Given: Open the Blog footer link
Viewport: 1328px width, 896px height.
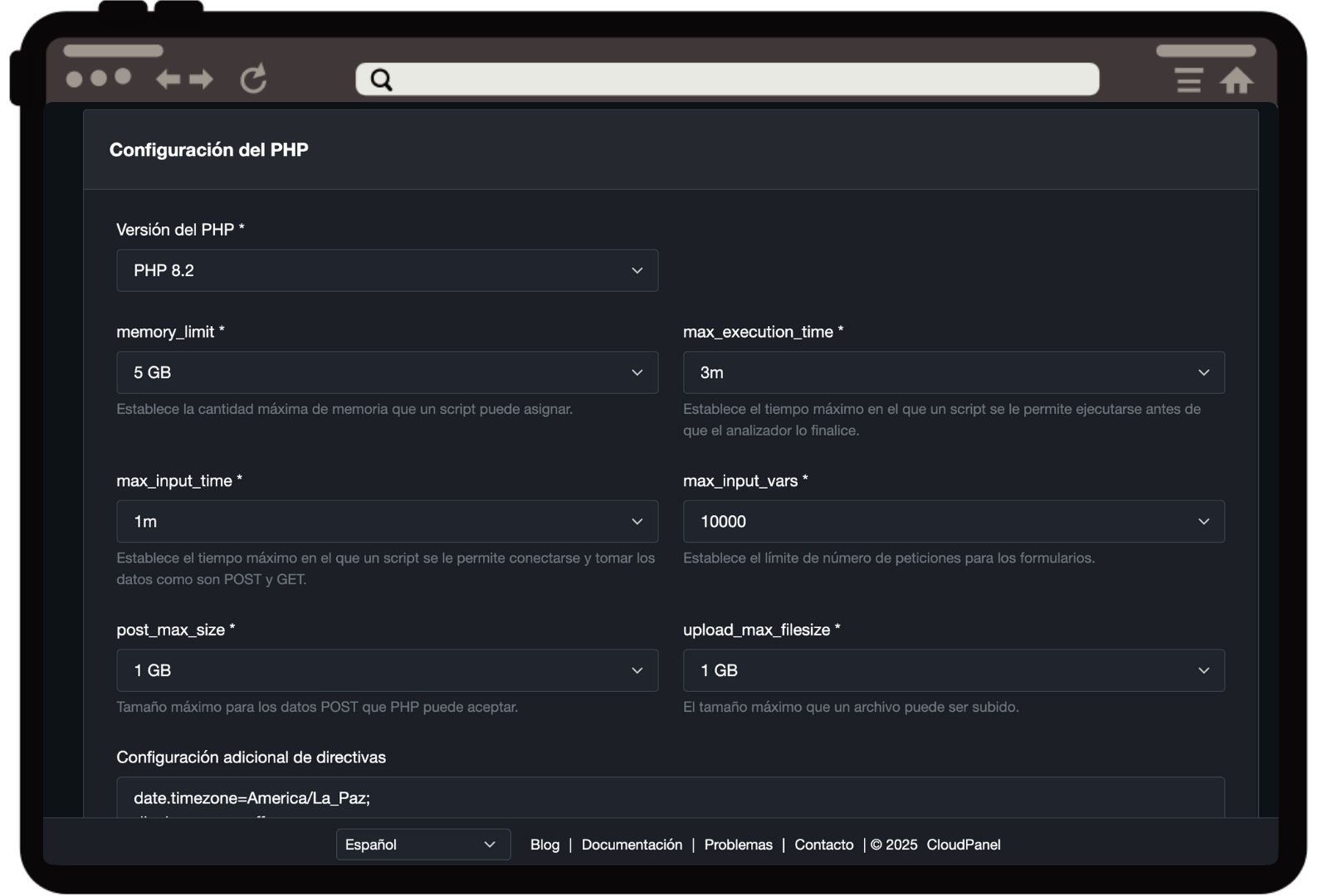Looking at the screenshot, I should pos(544,845).
